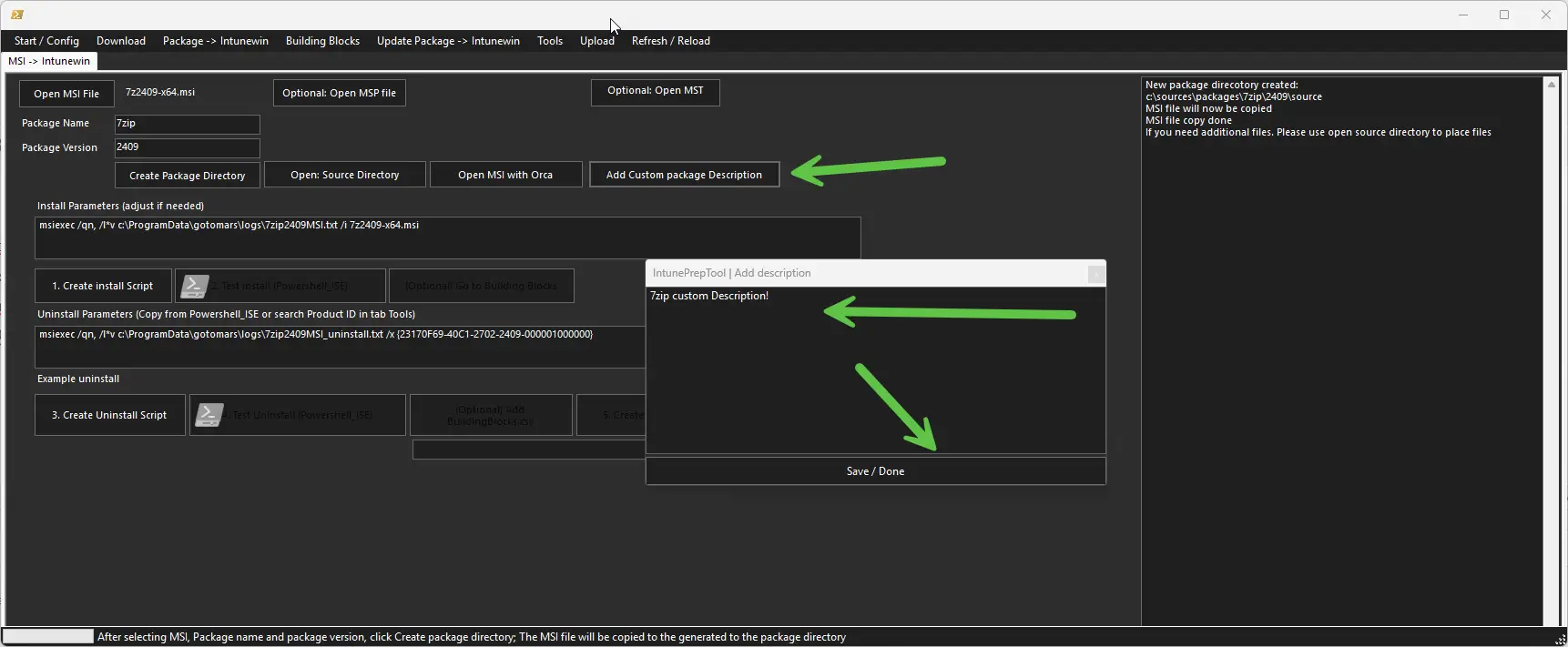This screenshot has width=1568, height=647.
Task: Click Optional Add BuildingBlocks.csv button
Action: (491, 415)
